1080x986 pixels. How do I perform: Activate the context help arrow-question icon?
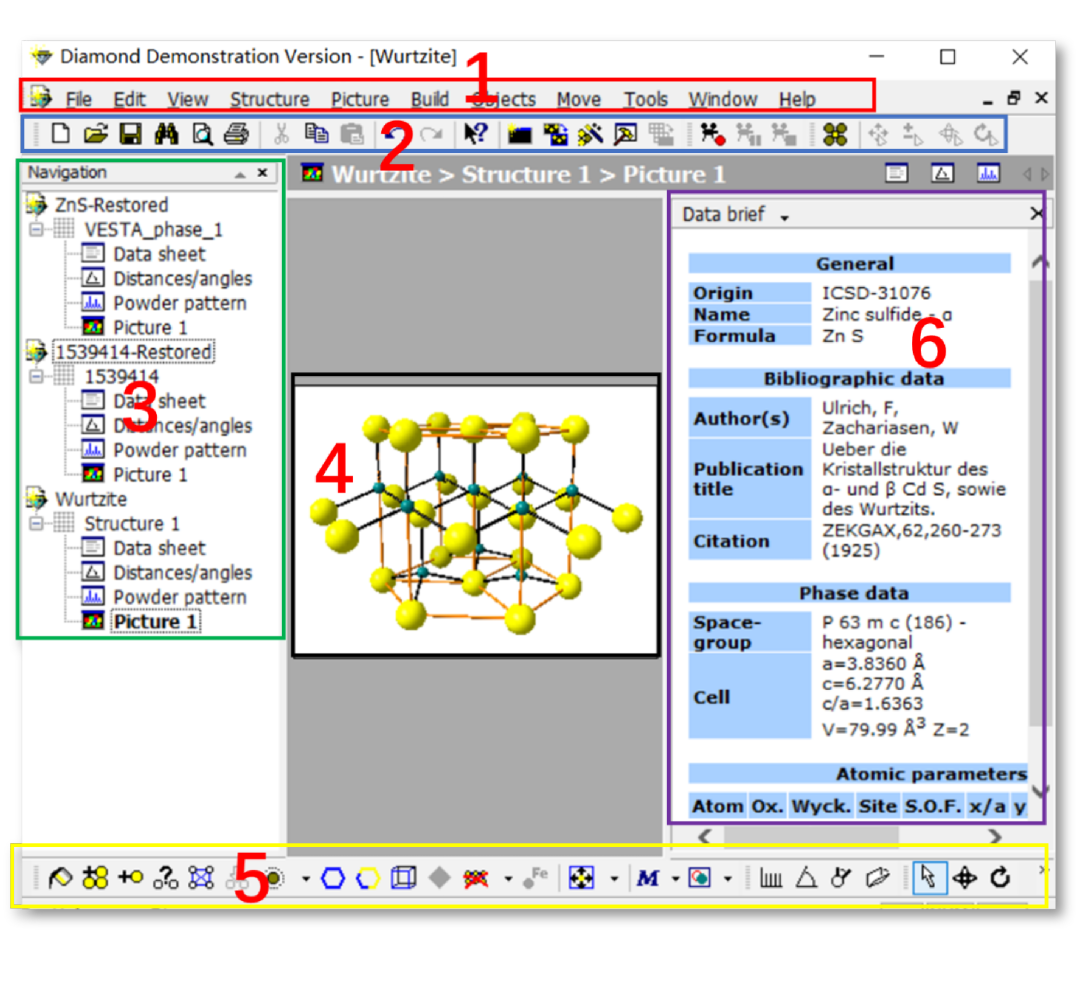tap(475, 134)
